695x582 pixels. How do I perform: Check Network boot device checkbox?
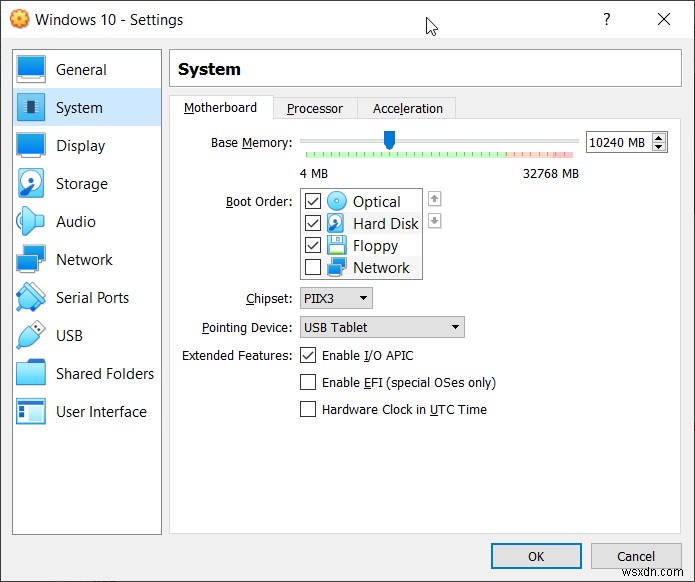point(312,267)
